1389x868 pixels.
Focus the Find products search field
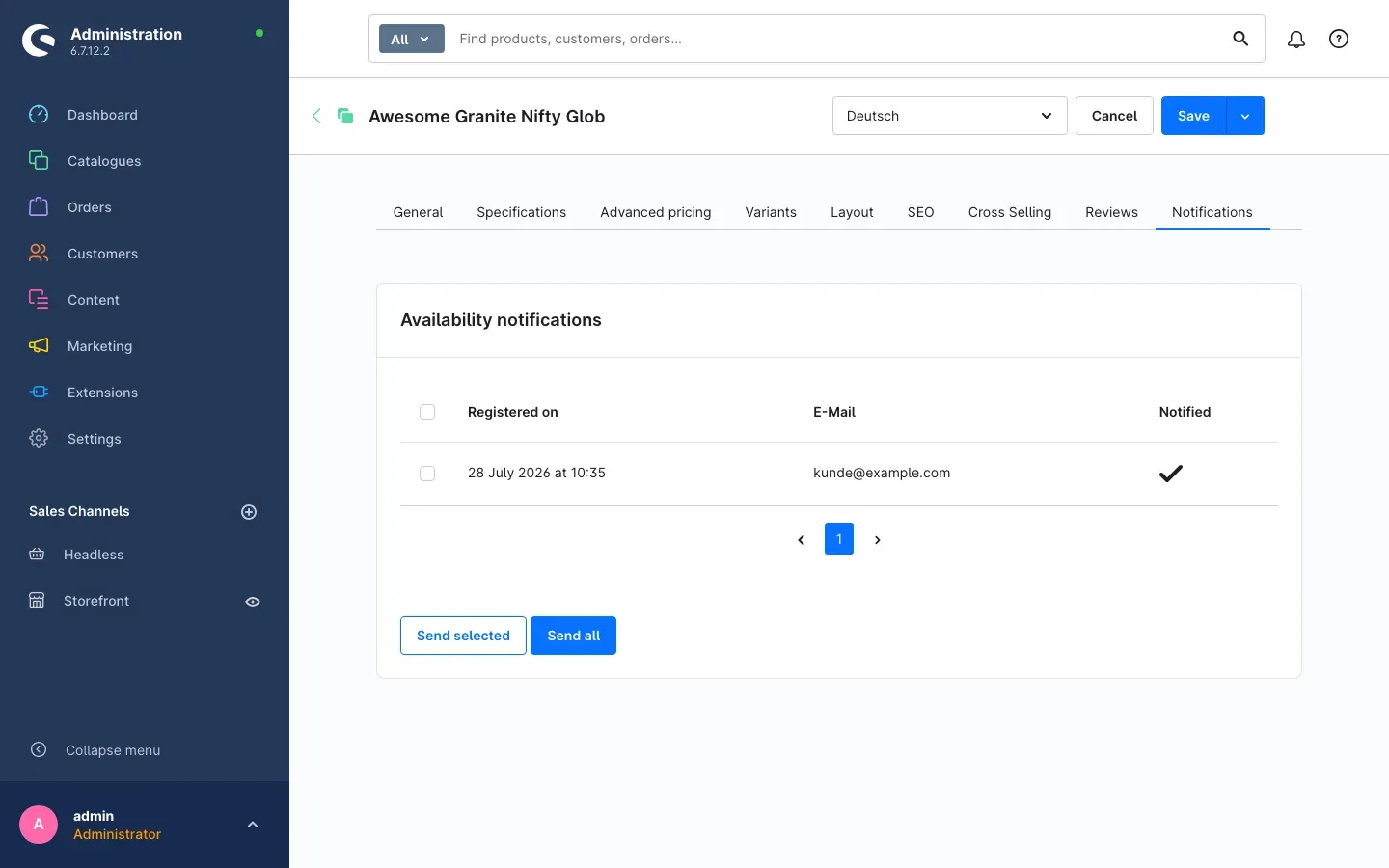pos(839,39)
